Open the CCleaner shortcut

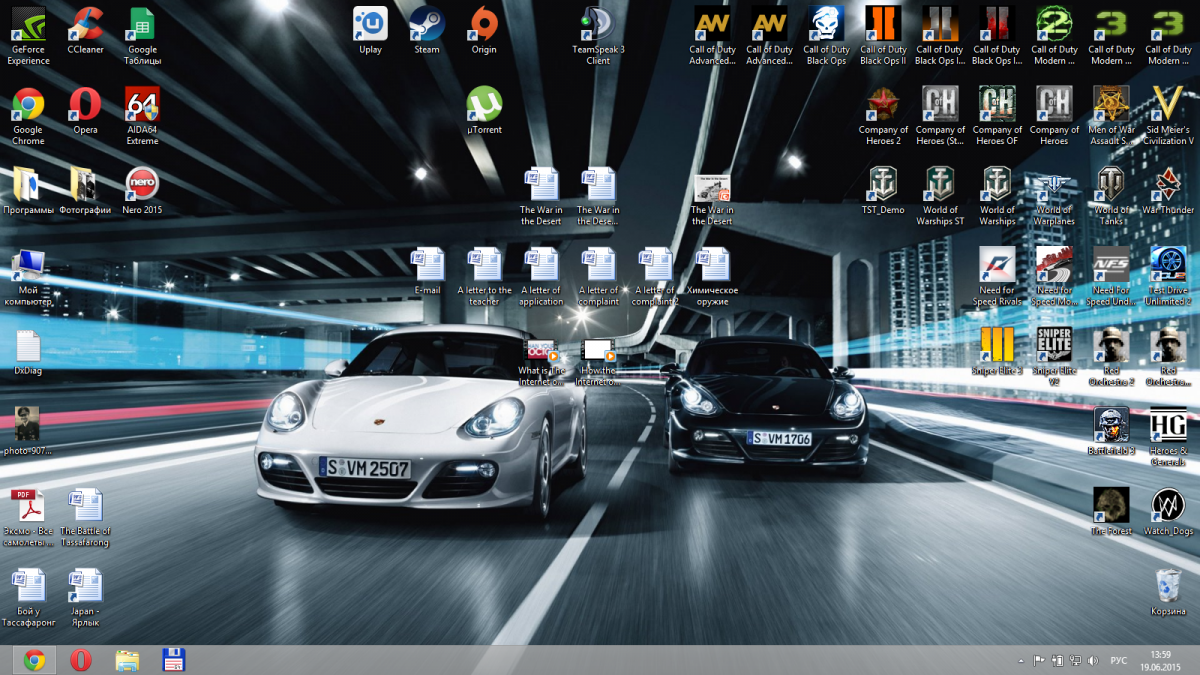tap(85, 25)
